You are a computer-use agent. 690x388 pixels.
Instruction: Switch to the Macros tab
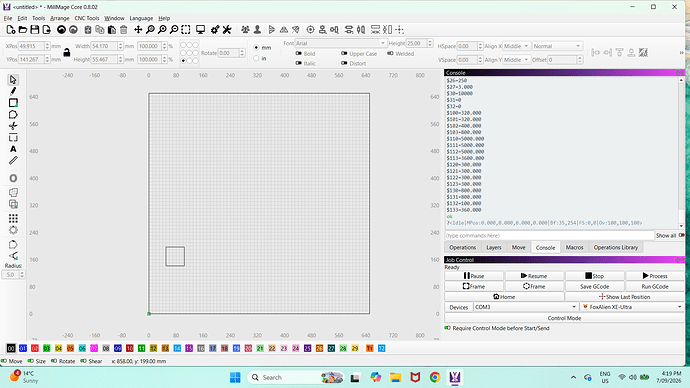574,247
